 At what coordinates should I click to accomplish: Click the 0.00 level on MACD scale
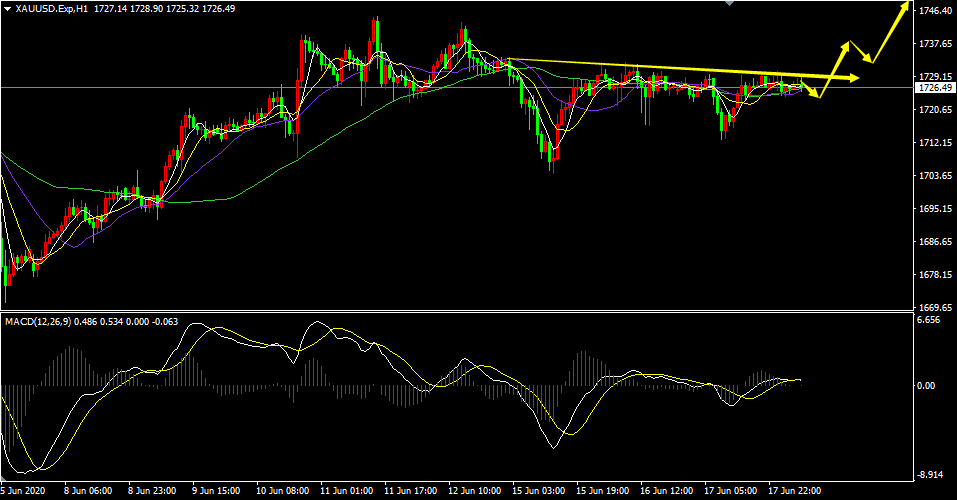pyautogui.click(x=926, y=386)
